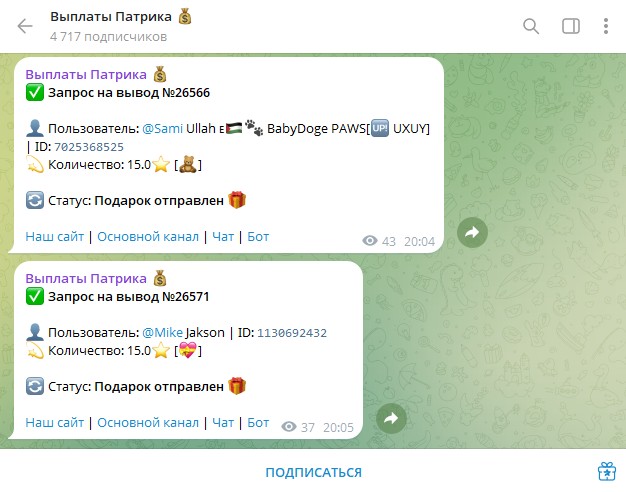Image resolution: width=626 pixels, height=492 pixels.
Task: Open Чат link in second message
Action: [223, 423]
